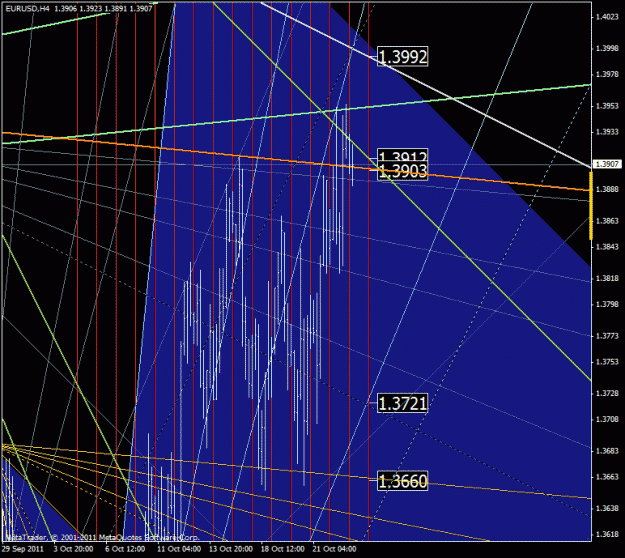
Task: Click the 1.3888 price axis value
Action: (x=607, y=189)
